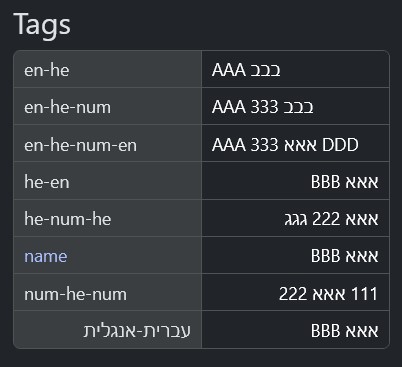Click the value AAA 333 אאא DDD
The image size is (402, 367).
[x=285, y=145]
